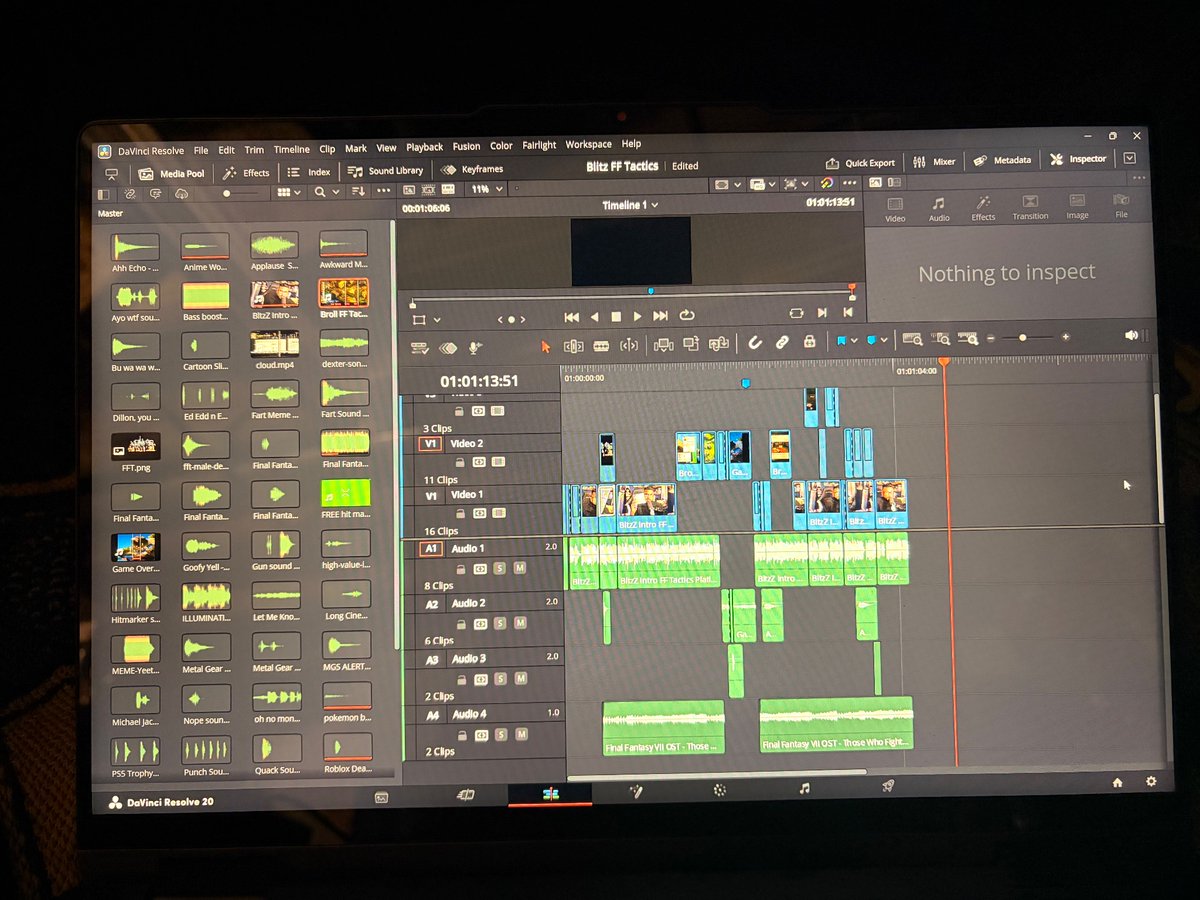1200x900 pixels.
Task: Activate the Trim Edit Mode tool
Action: (x=573, y=345)
